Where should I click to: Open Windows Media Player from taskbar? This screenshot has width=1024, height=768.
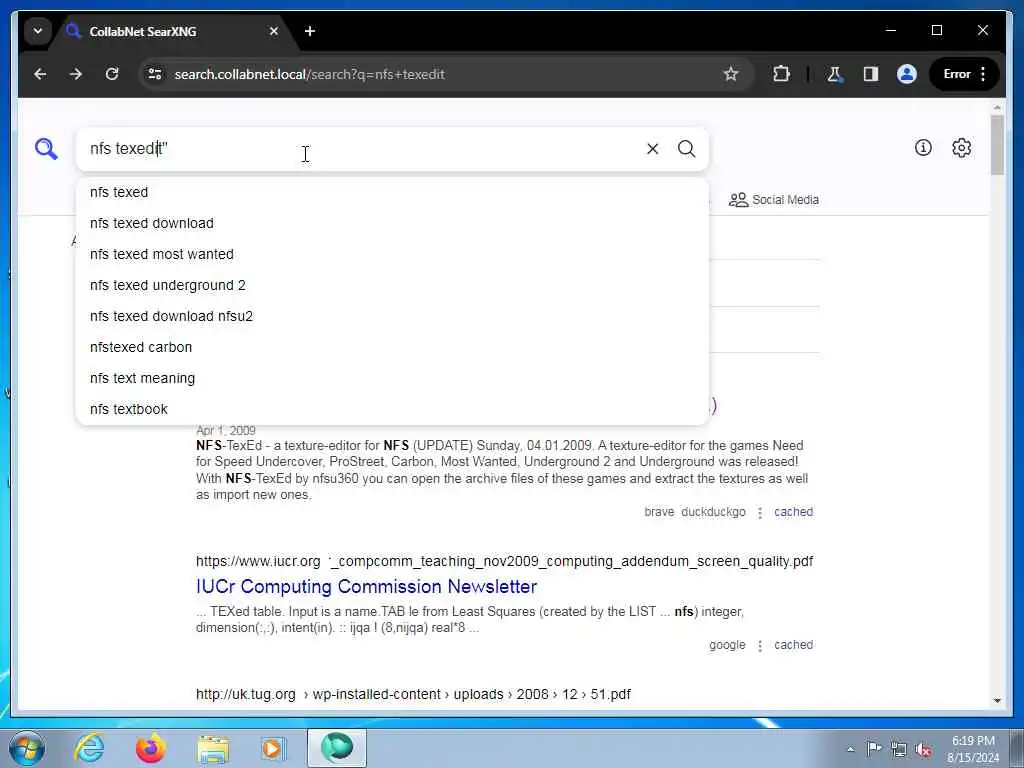pos(272,748)
